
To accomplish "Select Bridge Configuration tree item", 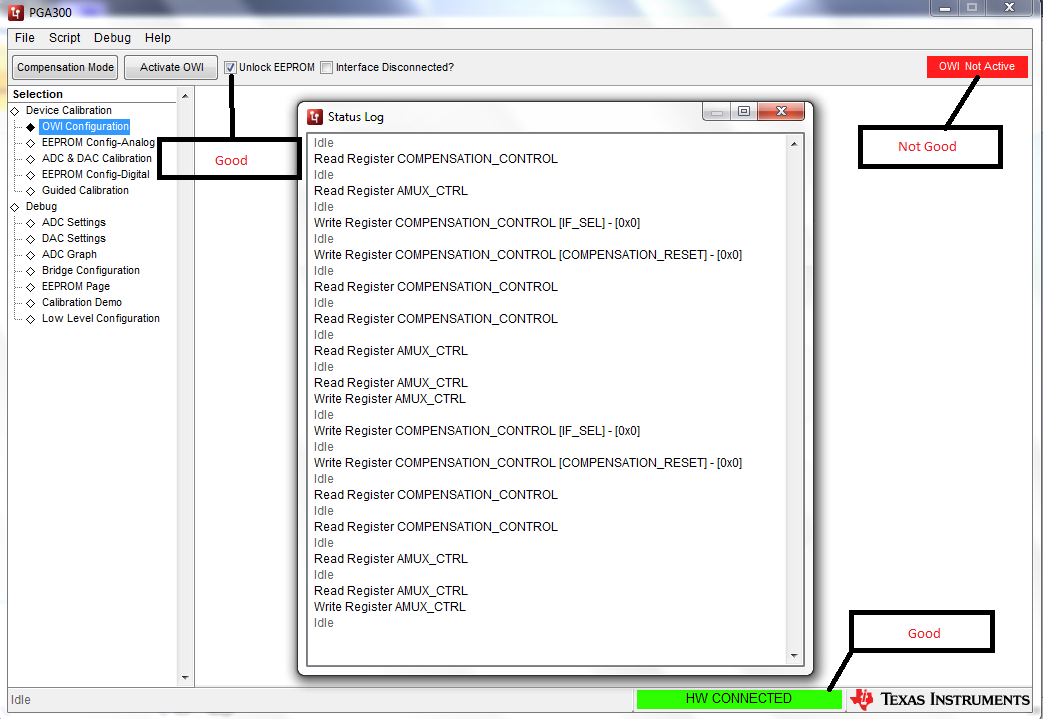I will pyautogui.click(x=90, y=270).
